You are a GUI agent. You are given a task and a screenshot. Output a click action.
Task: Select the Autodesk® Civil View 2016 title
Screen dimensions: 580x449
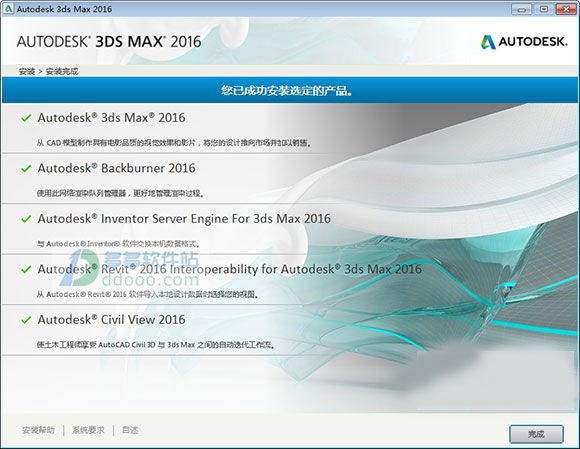click(x=111, y=320)
